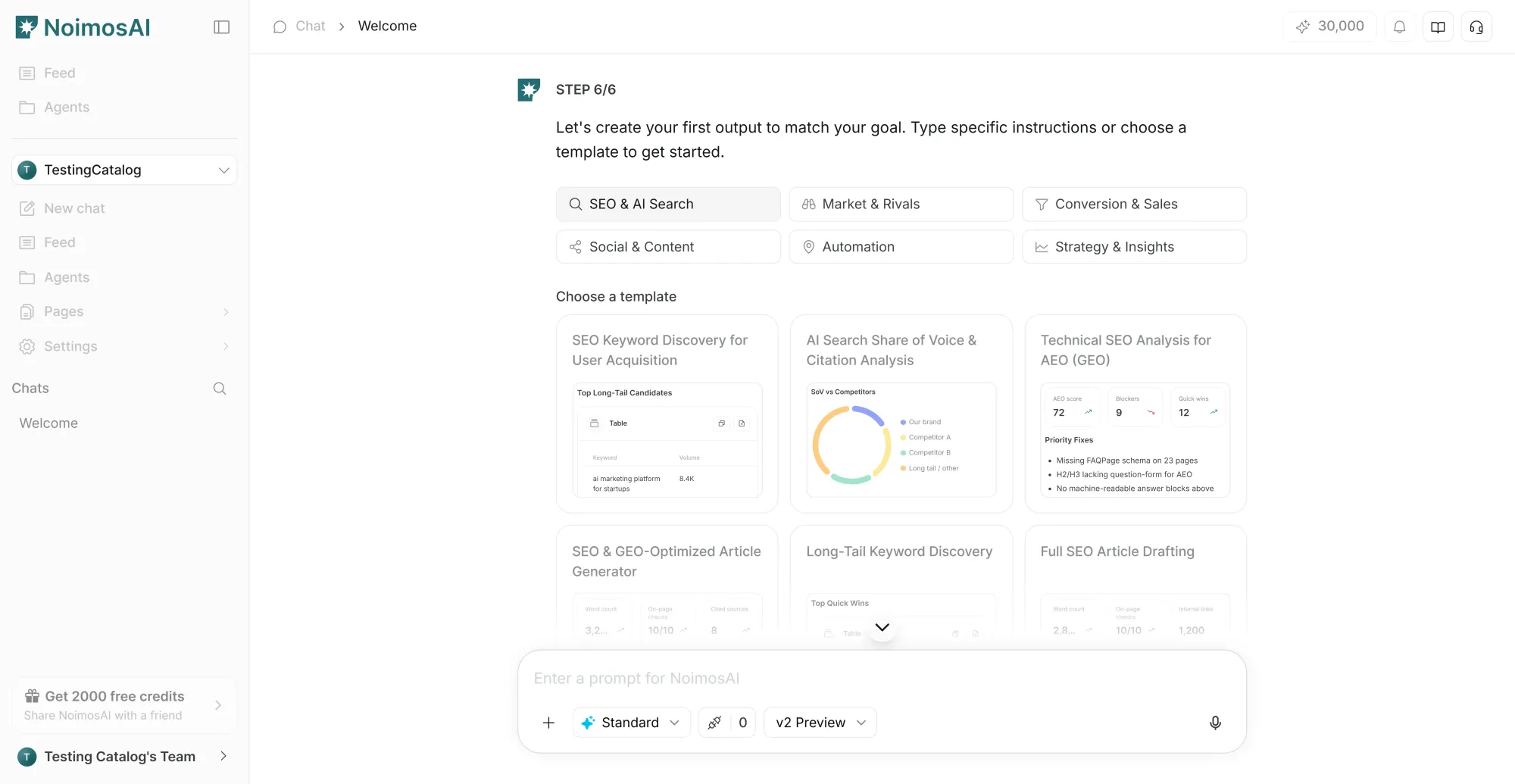Viewport: 1515px width, 784px height.
Task: Click the microphone voice input icon
Action: 1215,723
